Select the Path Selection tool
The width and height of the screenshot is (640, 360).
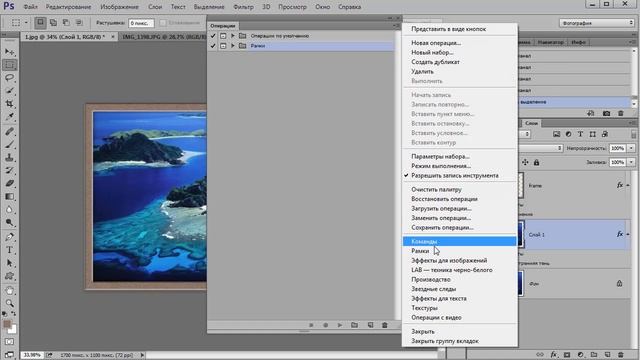[x=9, y=263]
